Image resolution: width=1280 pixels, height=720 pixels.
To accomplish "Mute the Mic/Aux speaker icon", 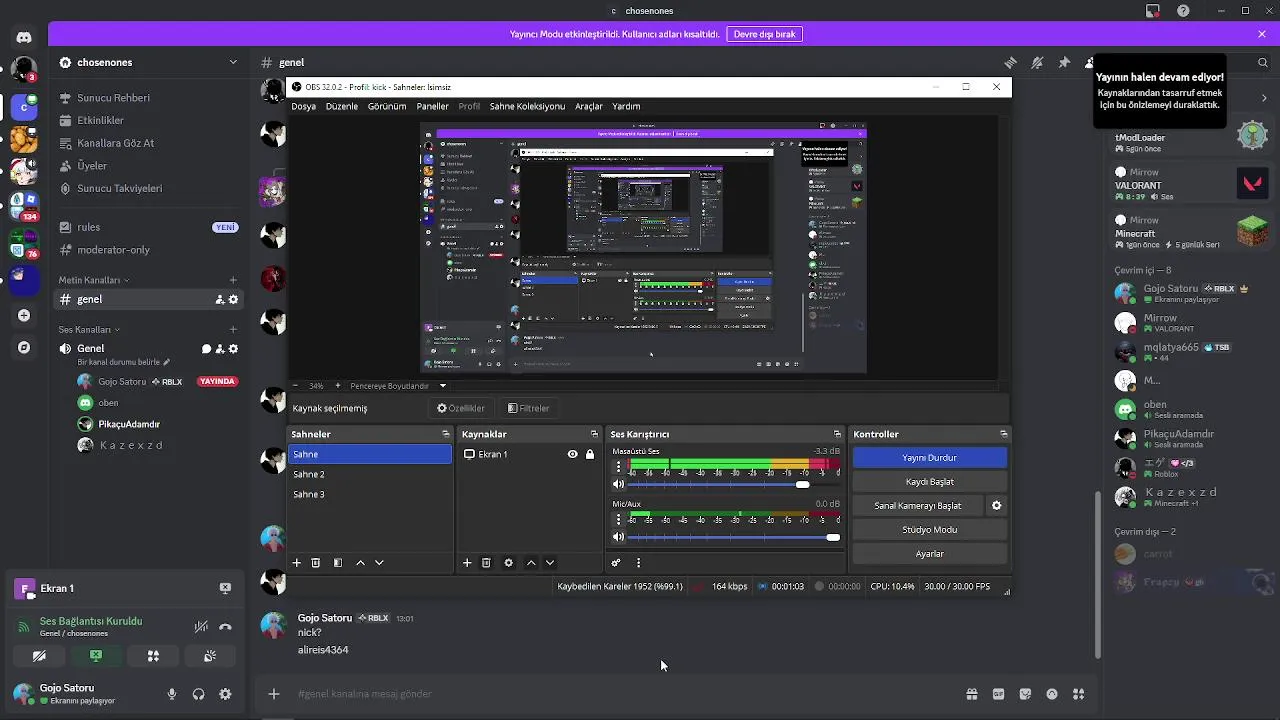I will tap(618, 537).
